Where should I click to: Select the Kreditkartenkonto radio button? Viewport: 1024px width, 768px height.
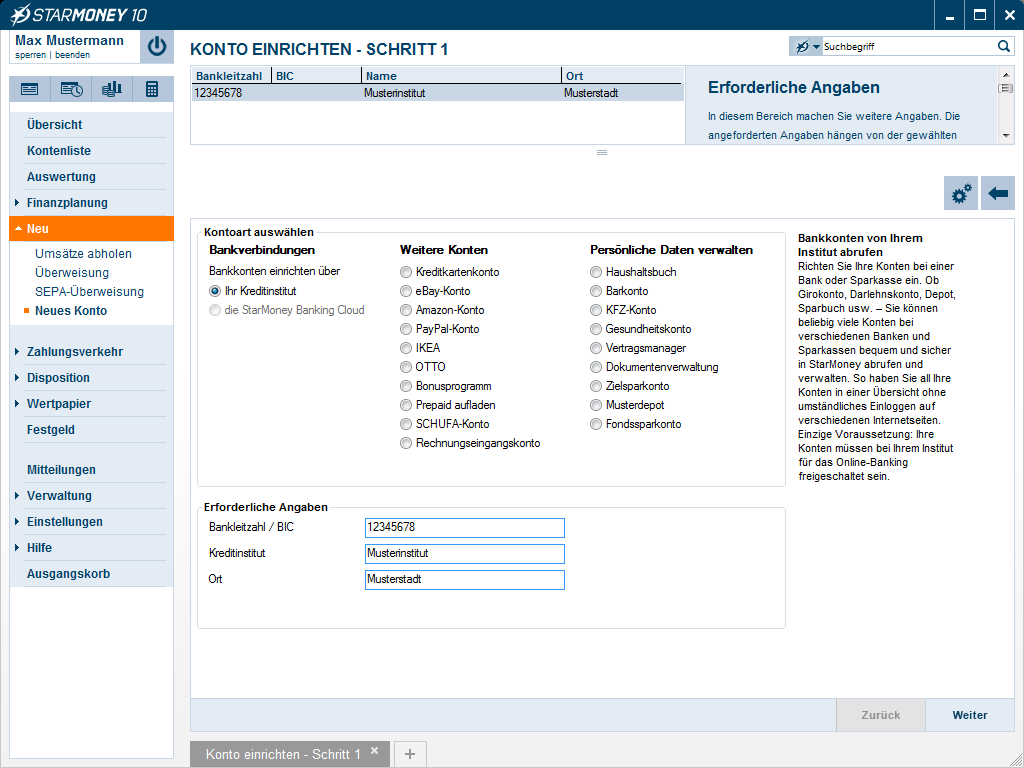[406, 272]
